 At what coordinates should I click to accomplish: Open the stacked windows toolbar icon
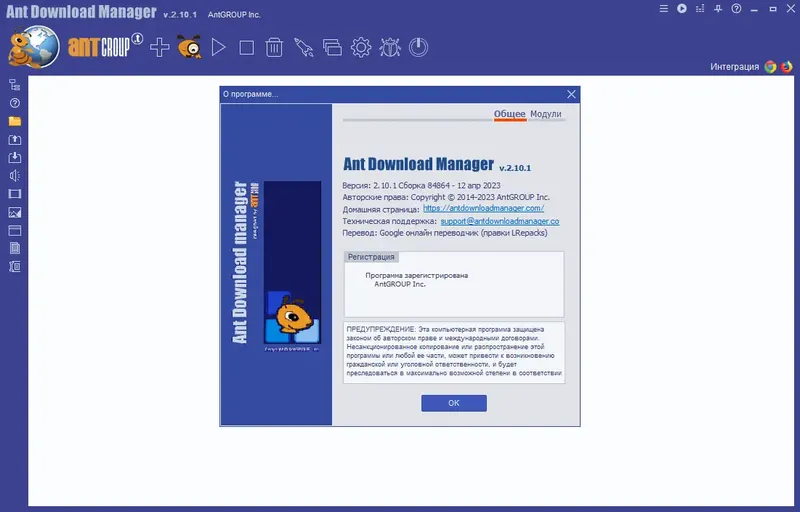point(332,48)
